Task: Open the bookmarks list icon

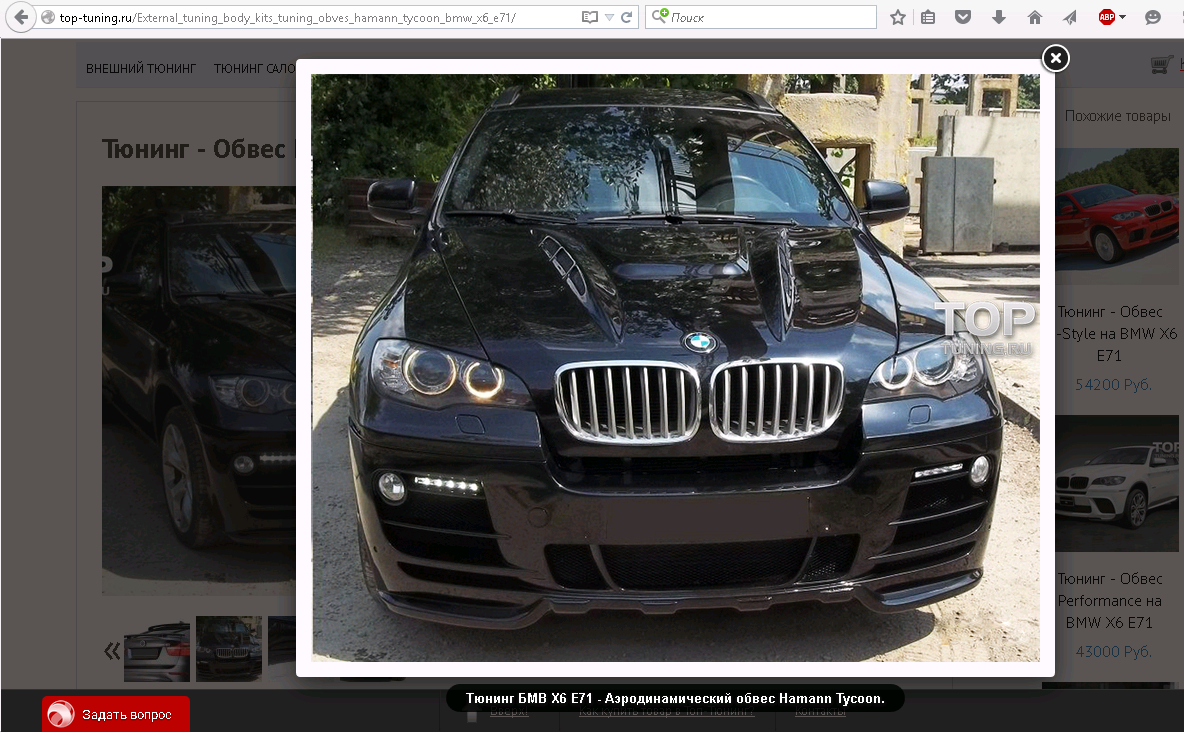Action: (x=928, y=17)
